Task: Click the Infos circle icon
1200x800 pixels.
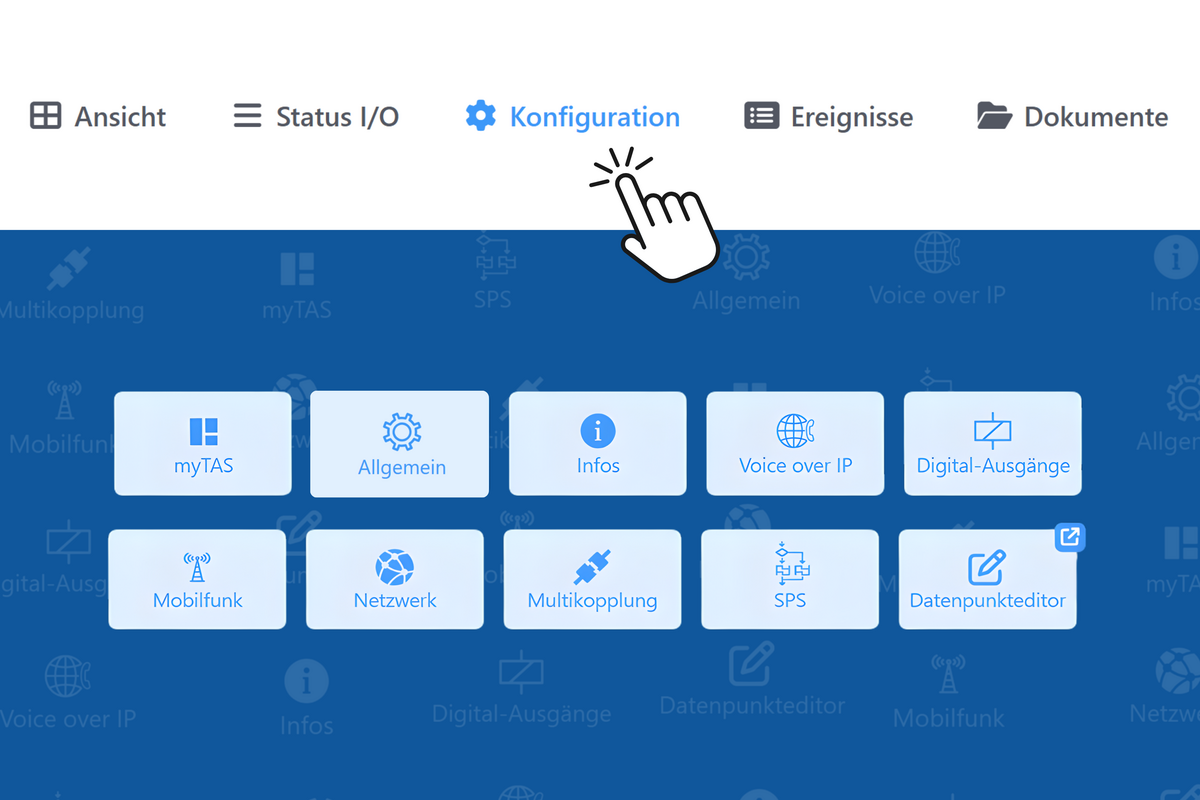Action: pyautogui.click(x=598, y=432)
